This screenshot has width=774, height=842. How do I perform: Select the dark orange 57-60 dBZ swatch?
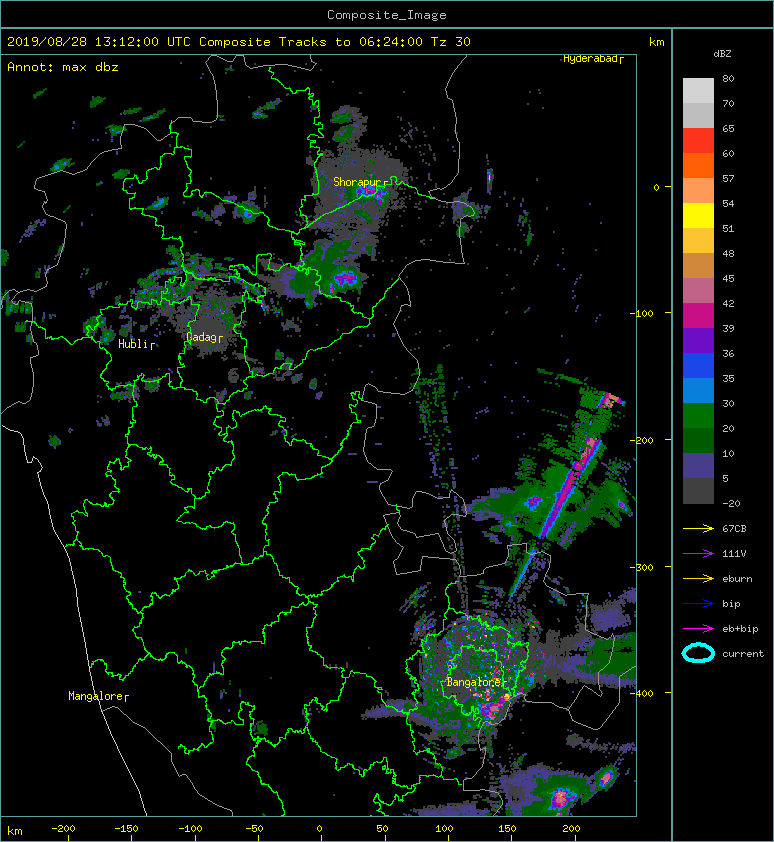698,166
